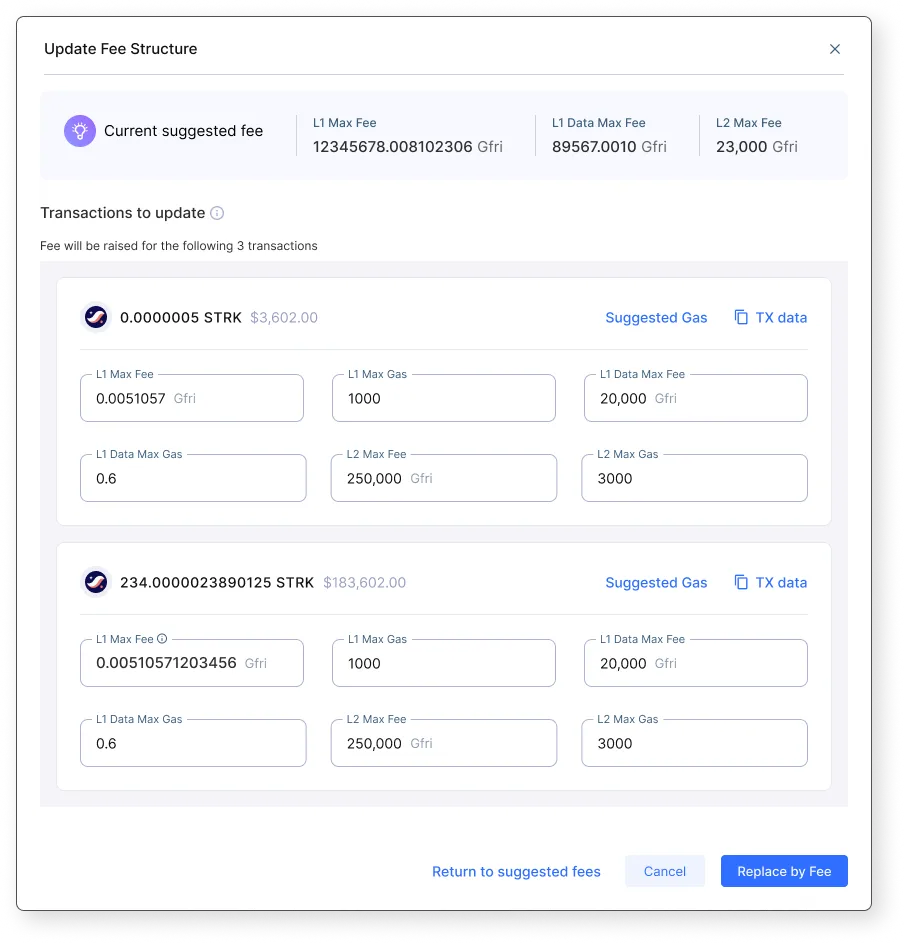Click the Update Fee Structure title
Screen dimensions: 904x943
click(x=120, y=49)
